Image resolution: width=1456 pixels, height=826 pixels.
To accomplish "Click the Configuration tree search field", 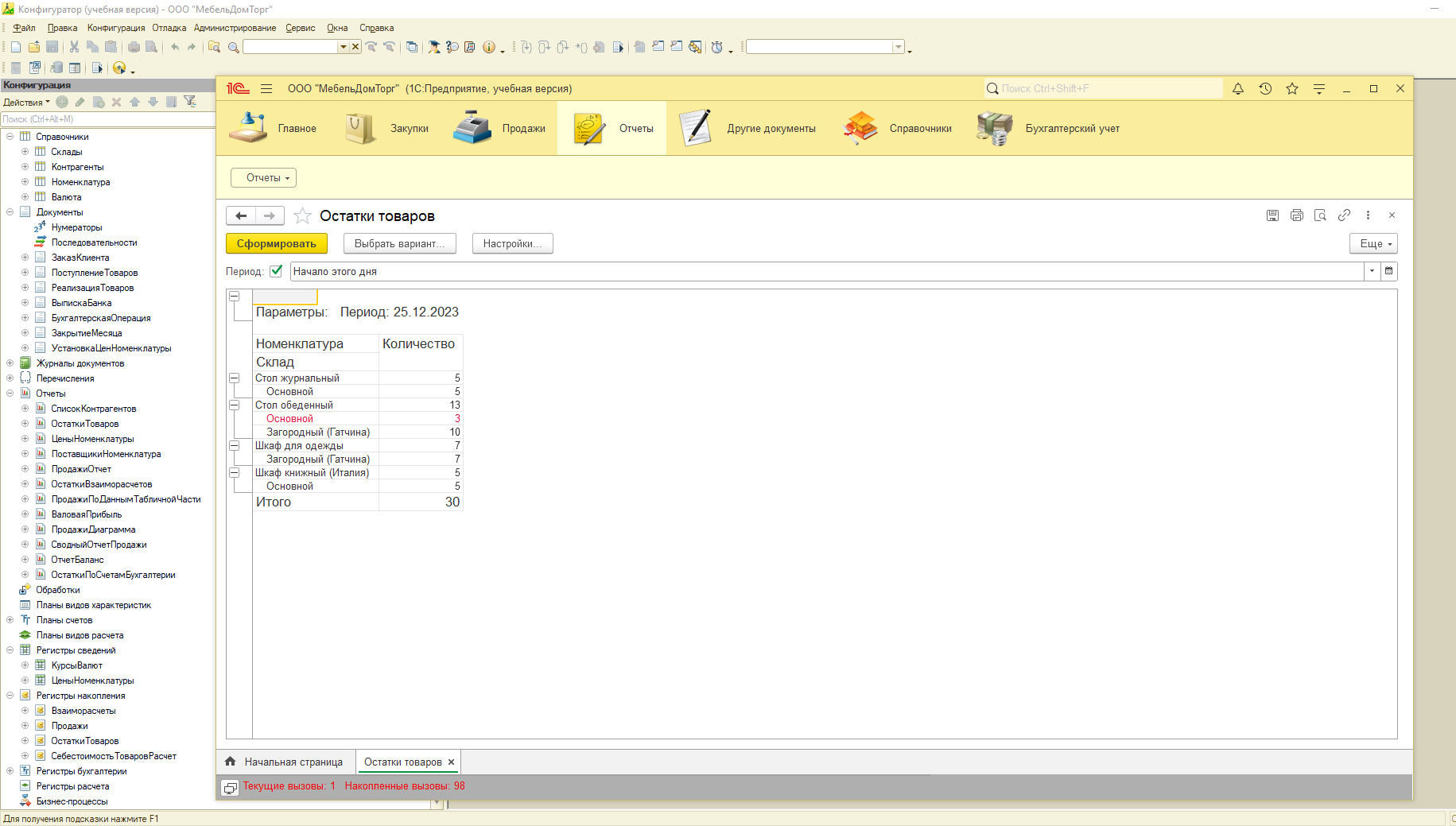I will 107,119.
